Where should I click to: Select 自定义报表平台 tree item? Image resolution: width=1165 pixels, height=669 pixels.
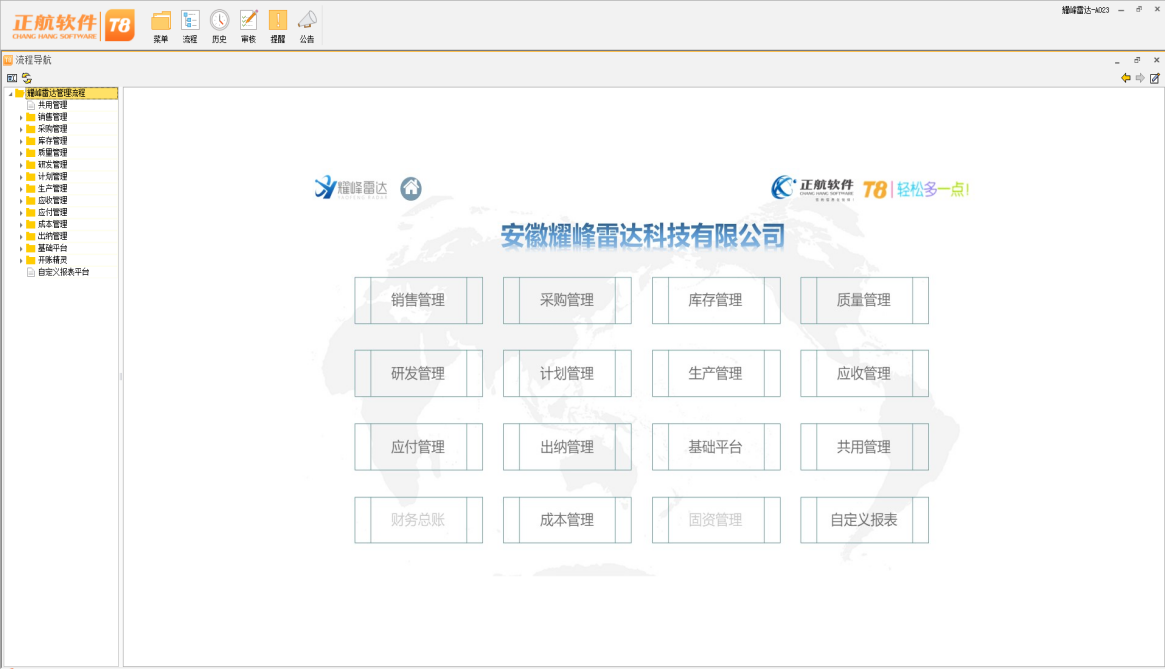pyautogui.click(x=63, y=272)
